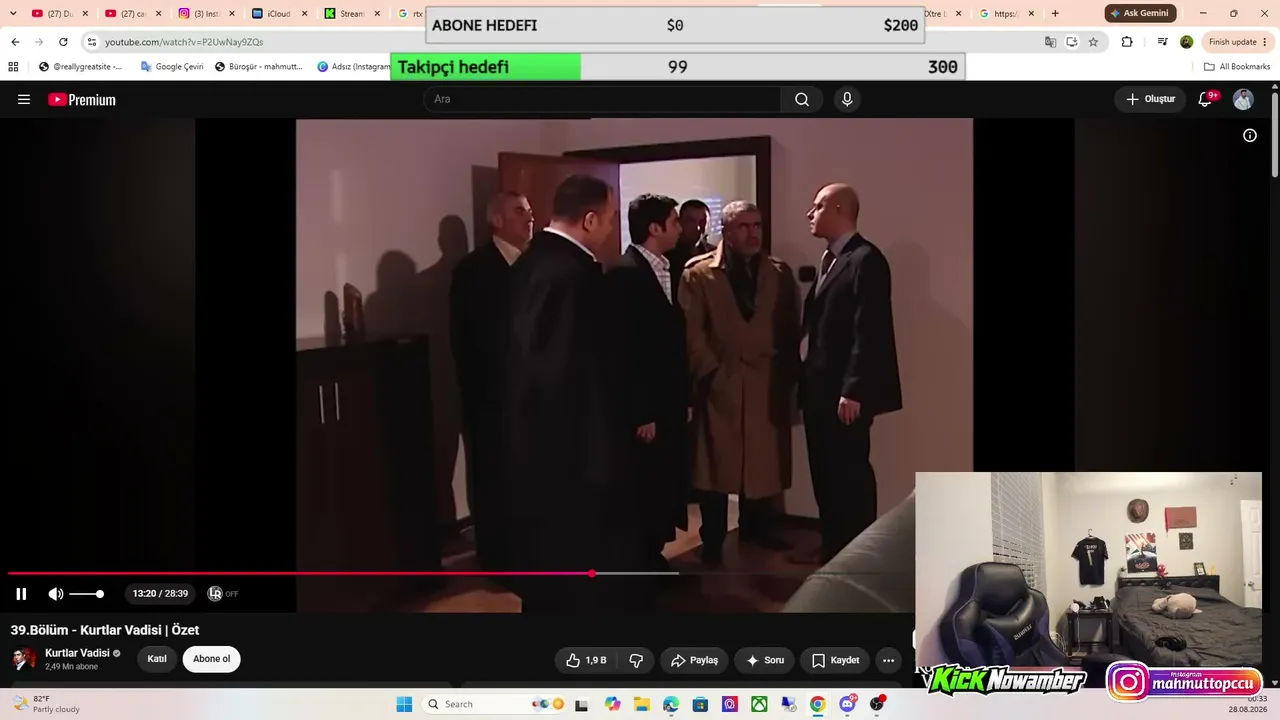This screenshot has width=1280, height=720.
Task: Dislike the video with thumbs down
Action: pyautogui.click(x=636, y=660)
